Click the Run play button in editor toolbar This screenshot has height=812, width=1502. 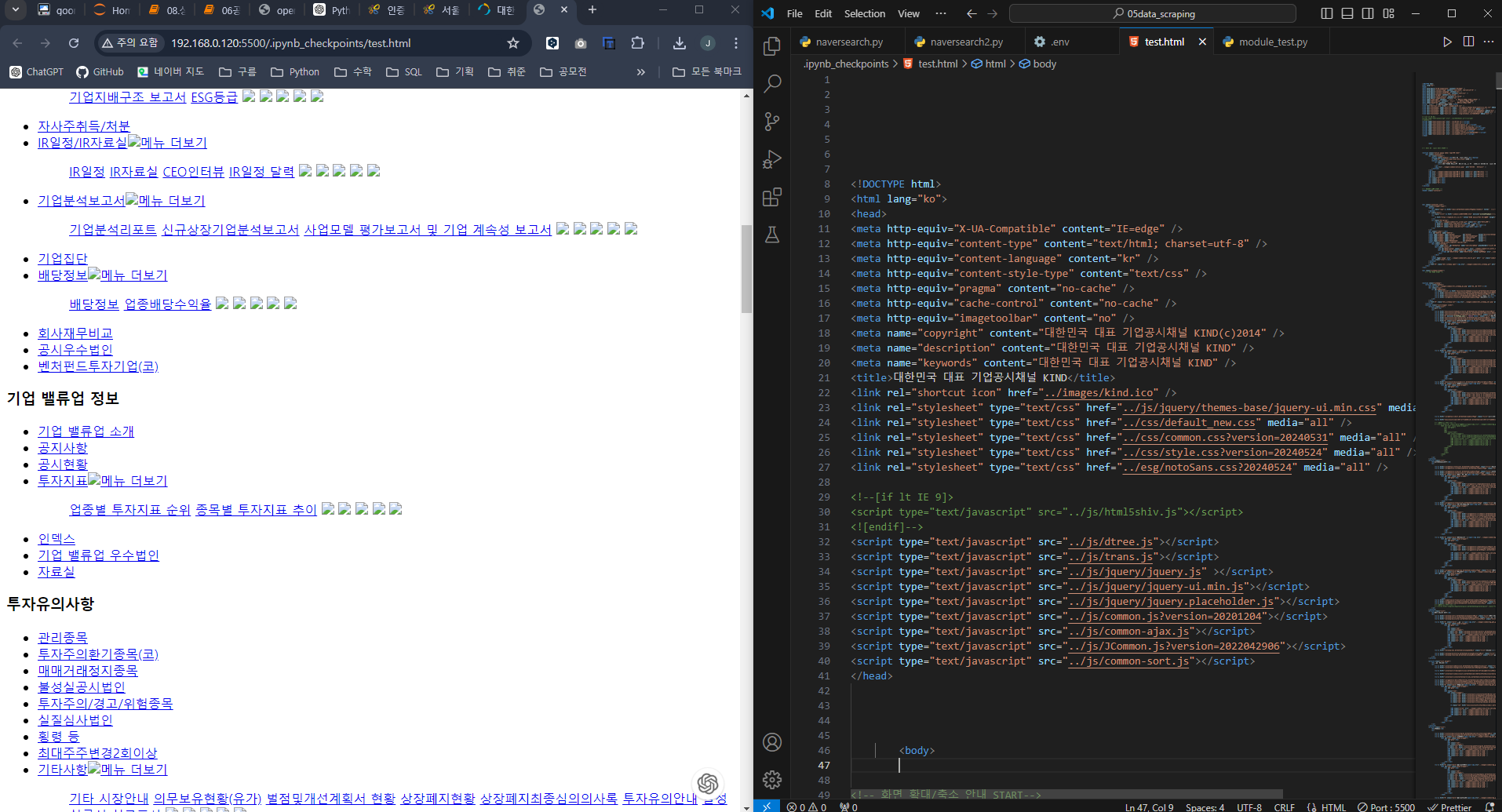tap(1447, 42)
